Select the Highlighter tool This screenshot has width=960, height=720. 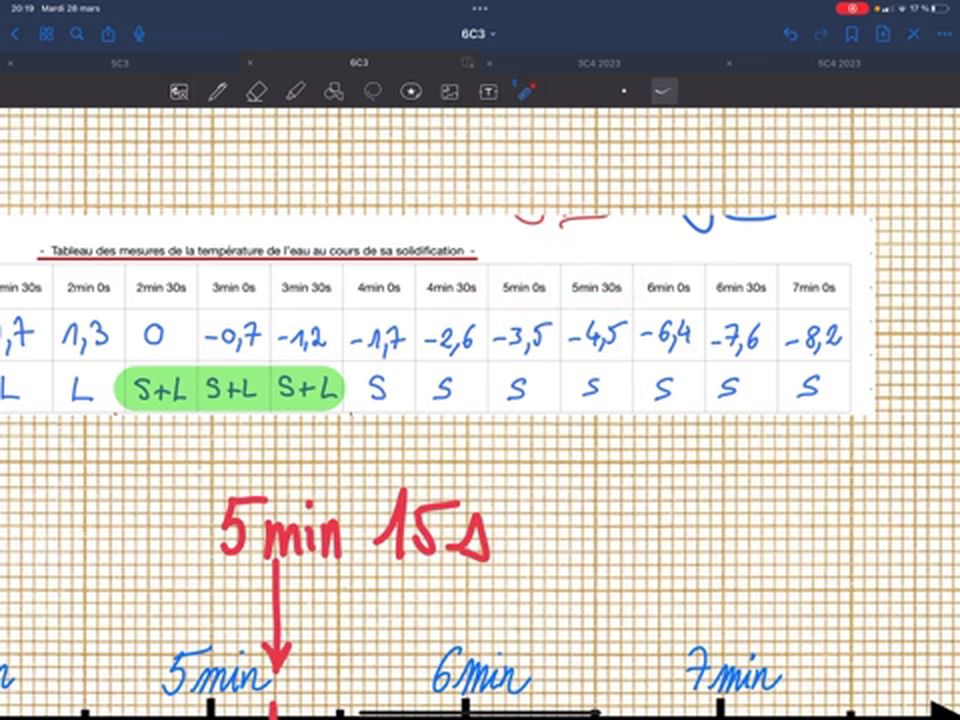(295, 92)
